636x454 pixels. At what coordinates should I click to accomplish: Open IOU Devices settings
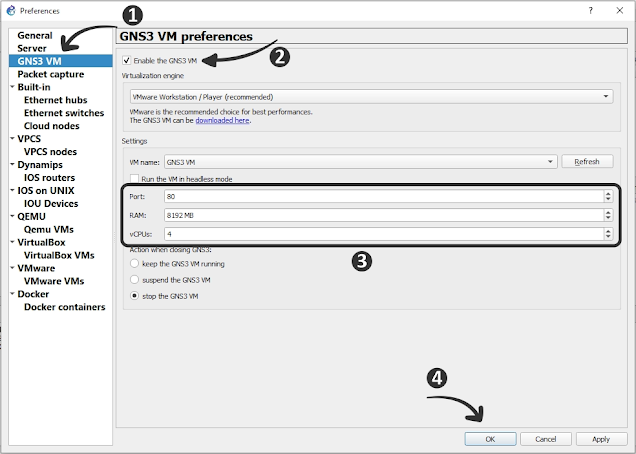pyautogui.click(x=51, y=204)
